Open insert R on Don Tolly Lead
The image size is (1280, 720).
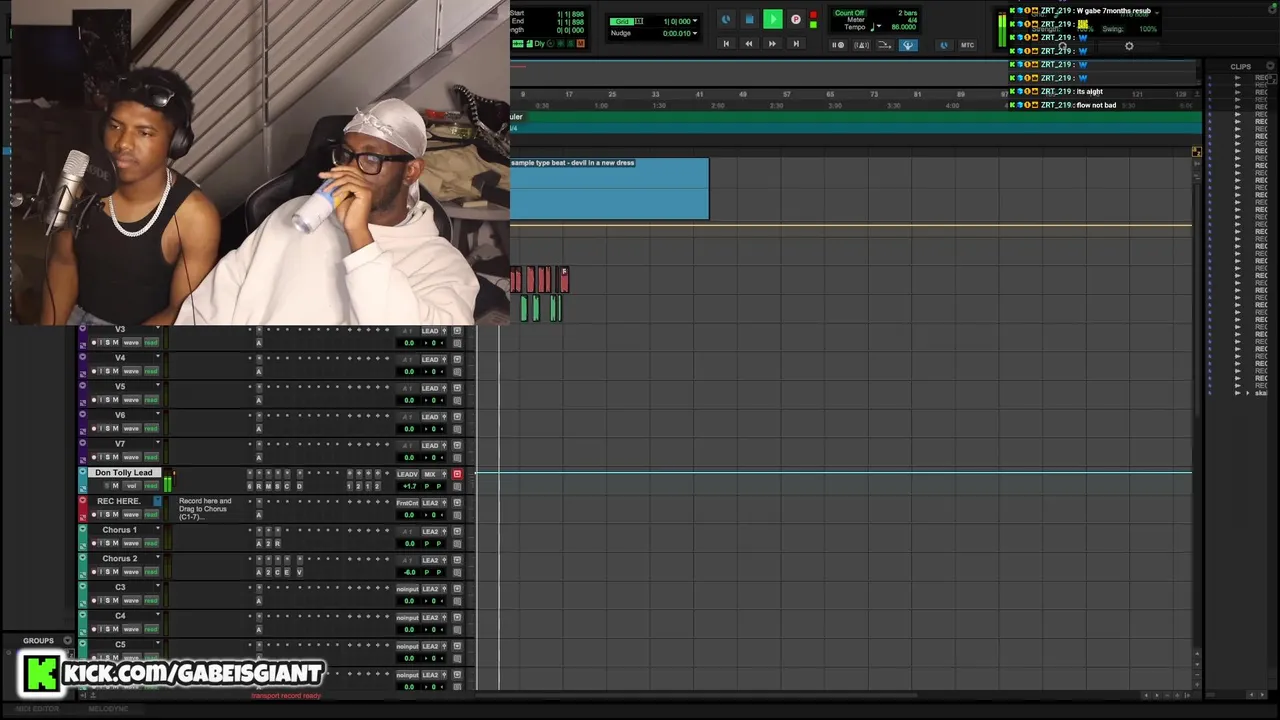pyautogui.click(x=259, y=487)
